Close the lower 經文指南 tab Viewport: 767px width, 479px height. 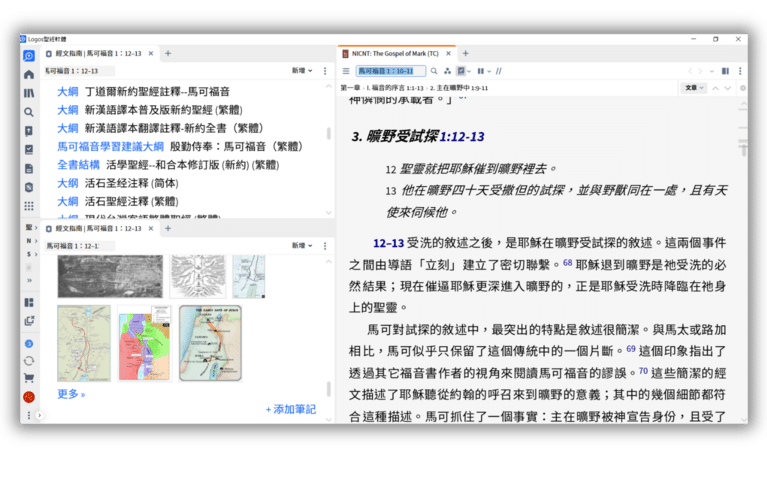[151, 228]
